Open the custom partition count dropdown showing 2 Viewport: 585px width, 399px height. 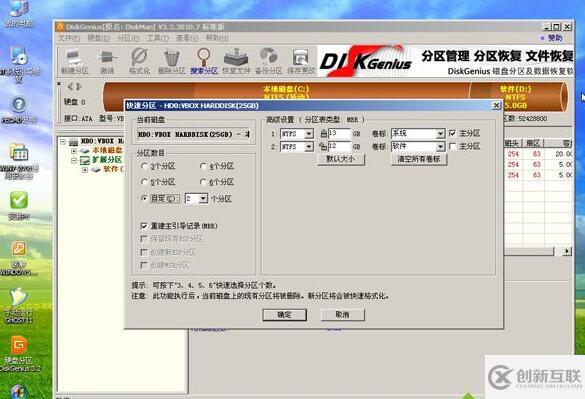point(203,199)
